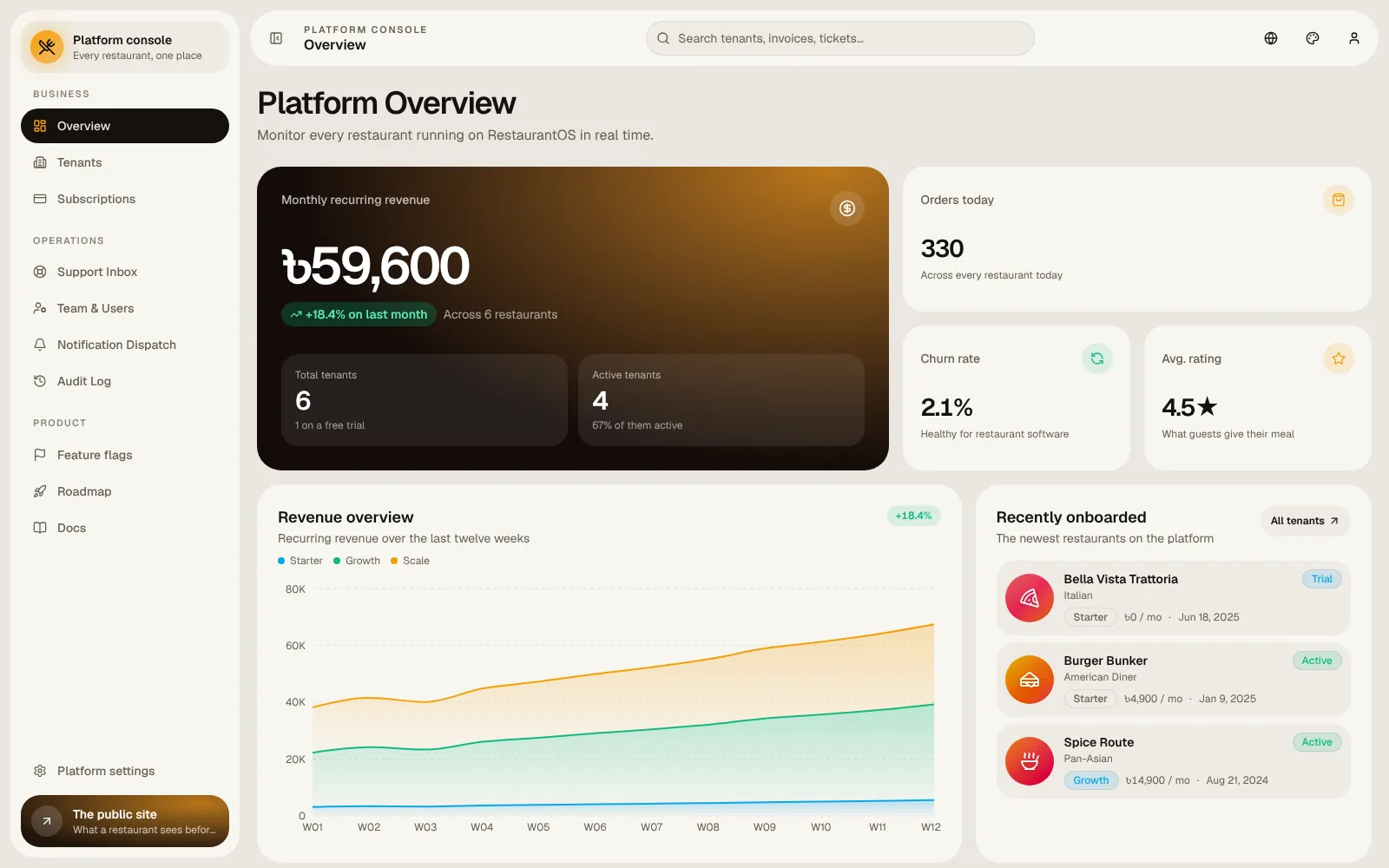Click the Growth plan tag on Spice Route
This screenshot has height=868, width=1389.
tap(1090, 780)
